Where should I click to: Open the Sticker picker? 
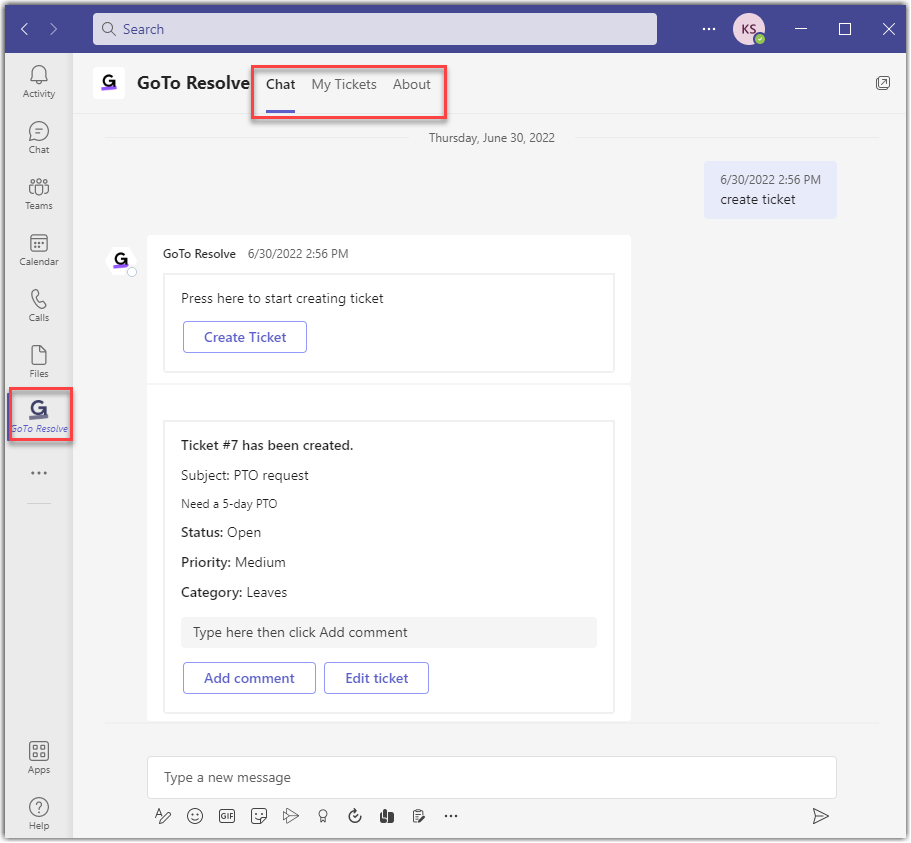[x=259, y=816]
